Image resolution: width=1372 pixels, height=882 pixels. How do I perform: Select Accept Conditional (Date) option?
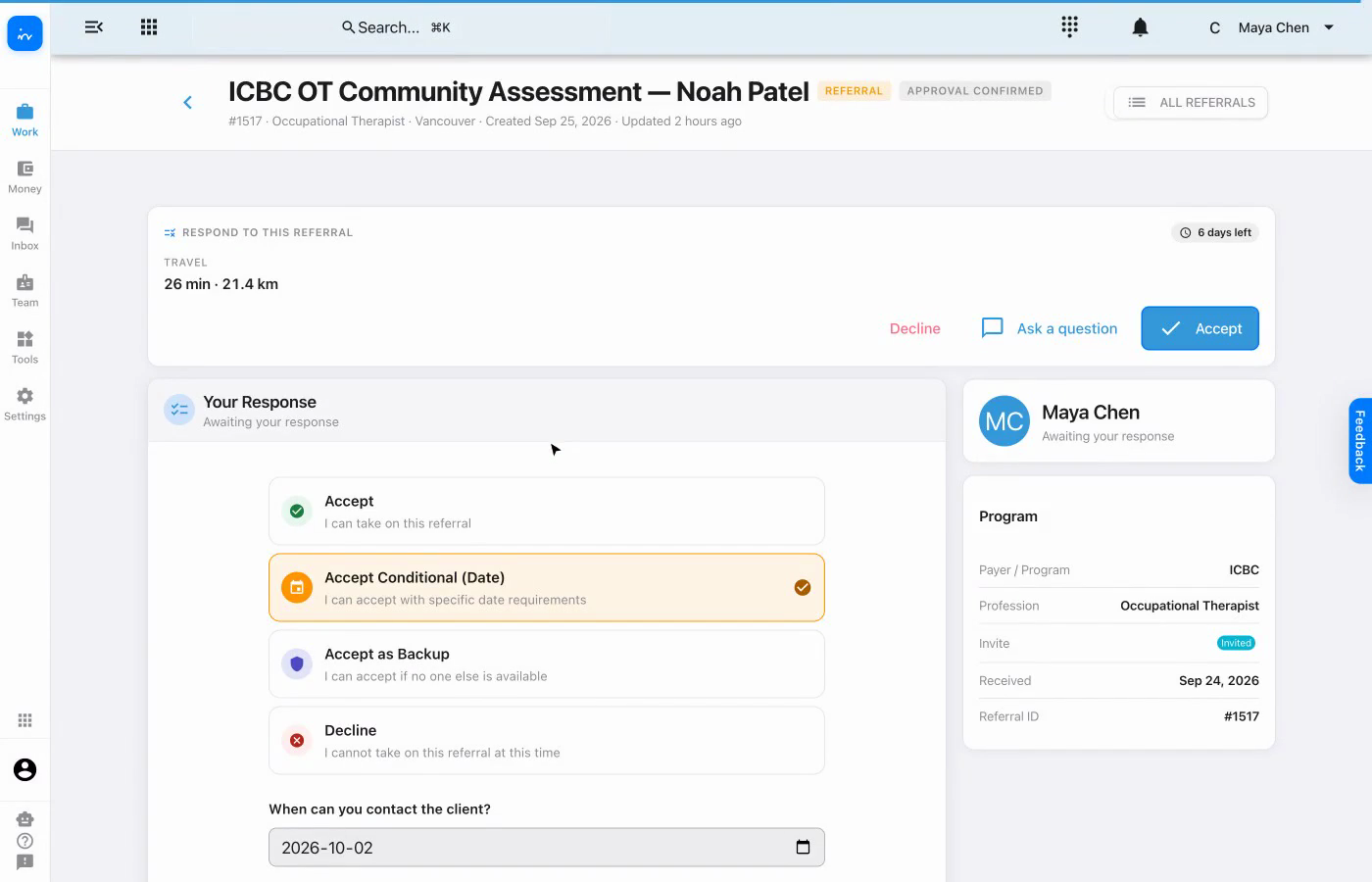pos(547,588)
